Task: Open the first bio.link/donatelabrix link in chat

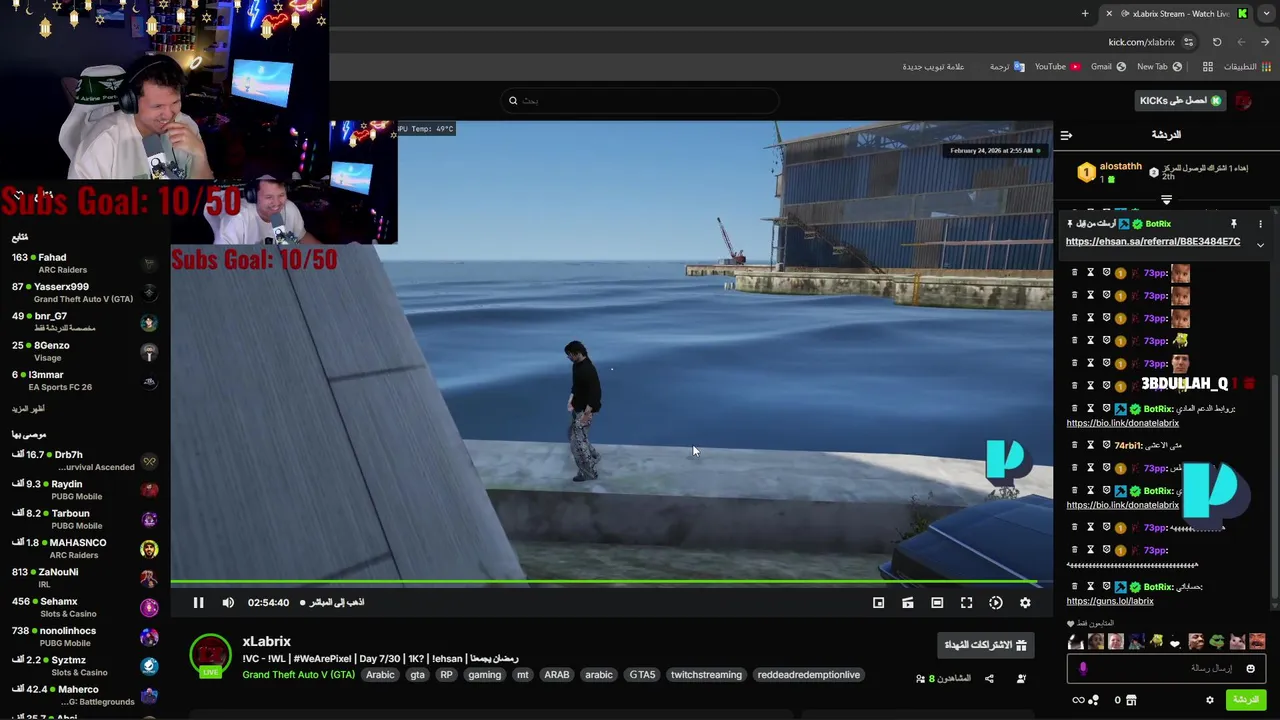Action: (x=1122, y=423)
